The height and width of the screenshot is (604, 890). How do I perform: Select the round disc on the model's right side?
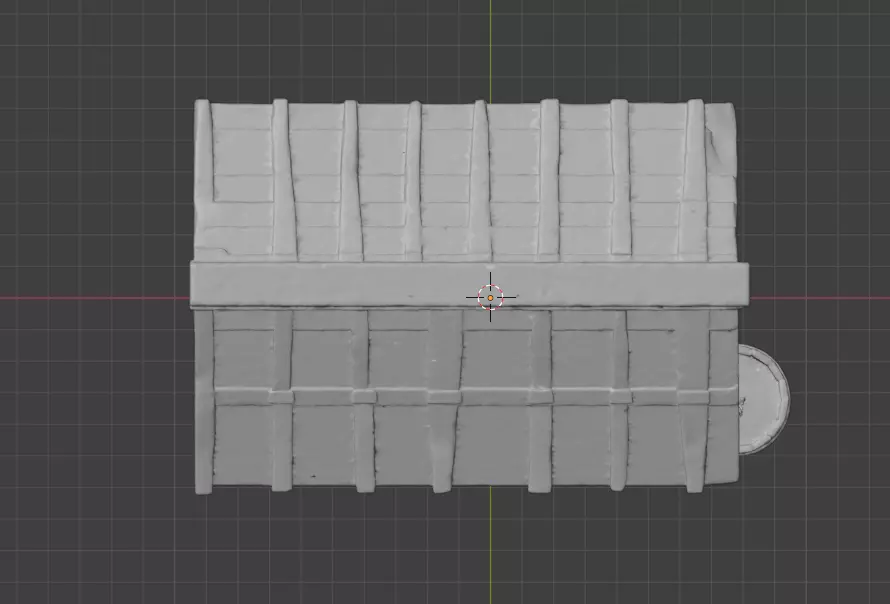tap(763, 399)
